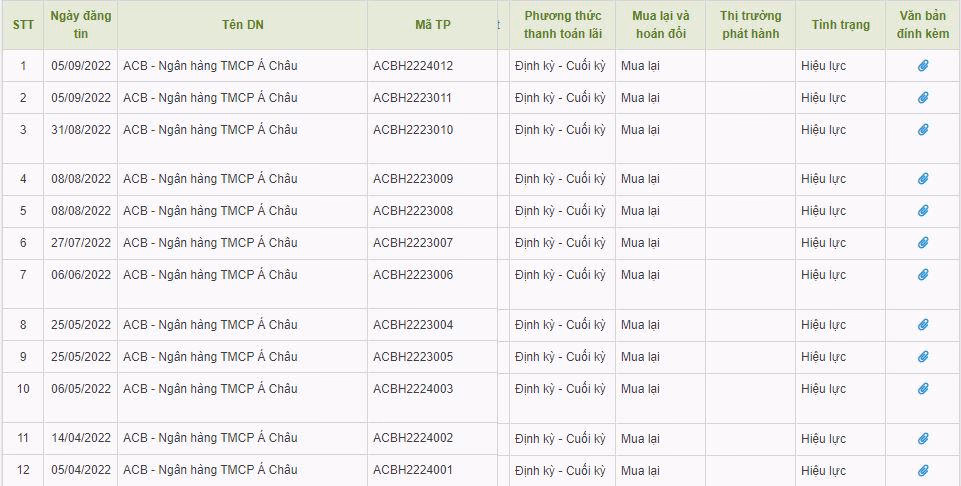961x486 pixels.
Task: Click paperclip icon for ACBH2223010
Action: [x=923, y=130]
